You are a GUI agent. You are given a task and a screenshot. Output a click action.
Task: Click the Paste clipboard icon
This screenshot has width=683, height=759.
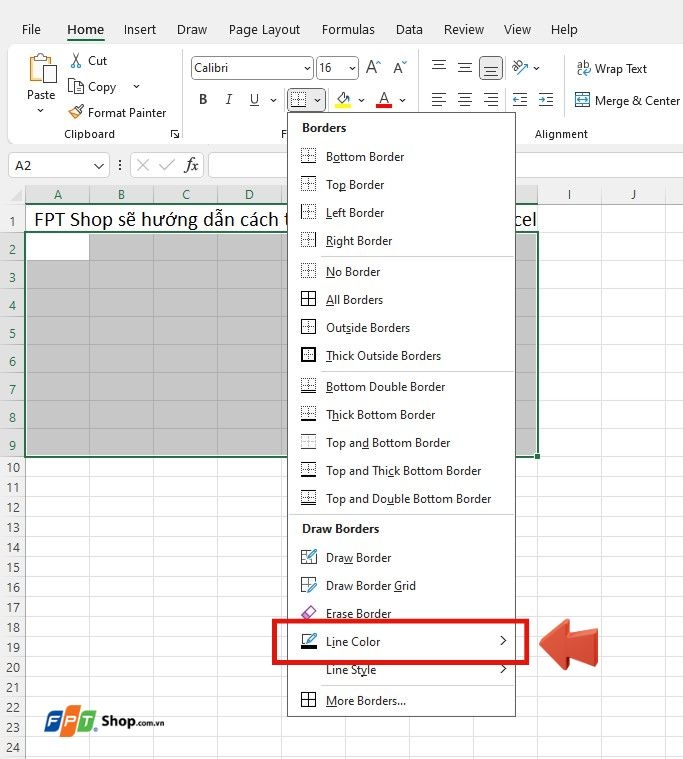[x=43, y=68]
